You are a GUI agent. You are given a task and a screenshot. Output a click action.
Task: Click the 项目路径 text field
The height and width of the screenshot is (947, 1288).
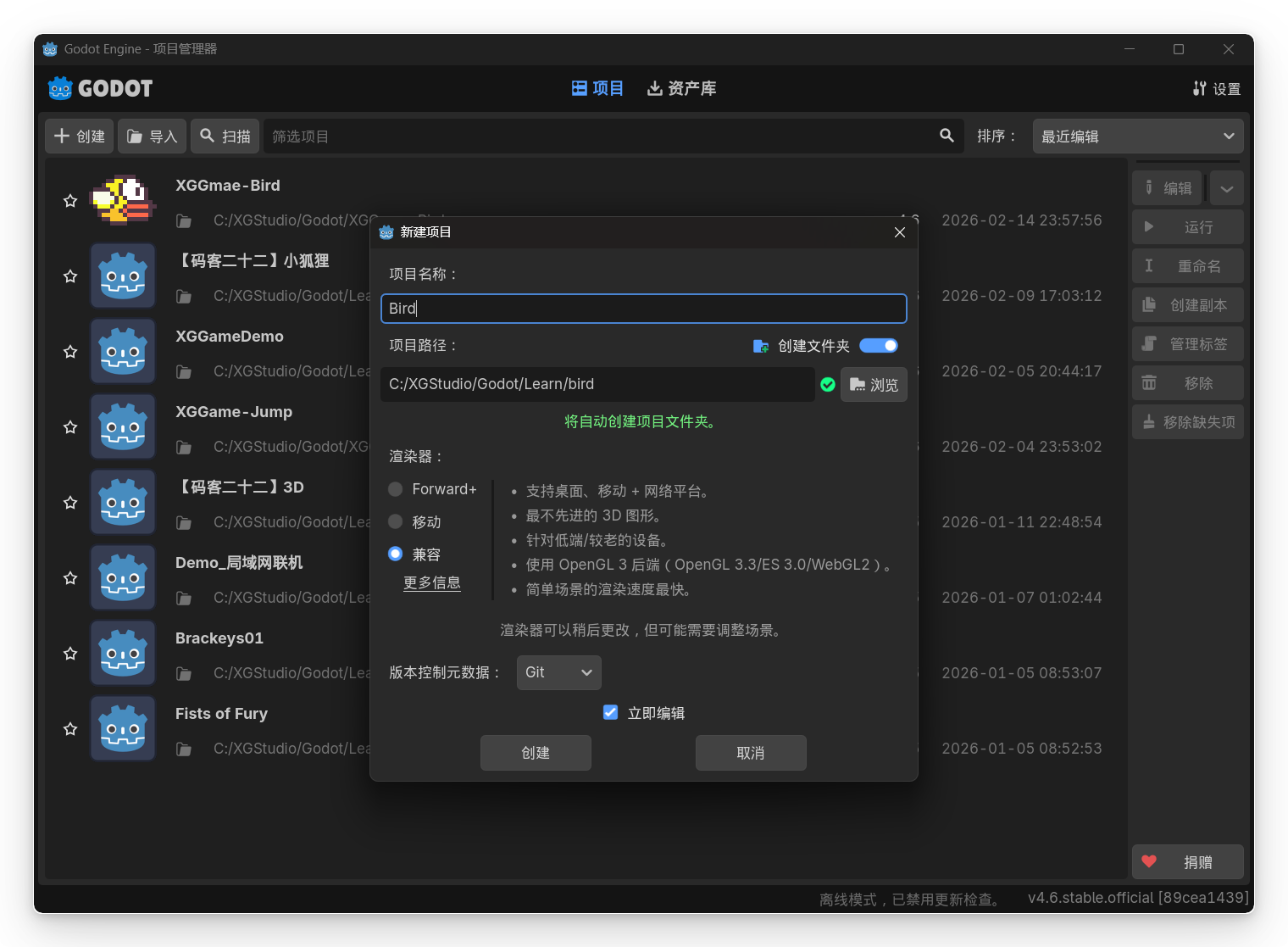(597, 384)
